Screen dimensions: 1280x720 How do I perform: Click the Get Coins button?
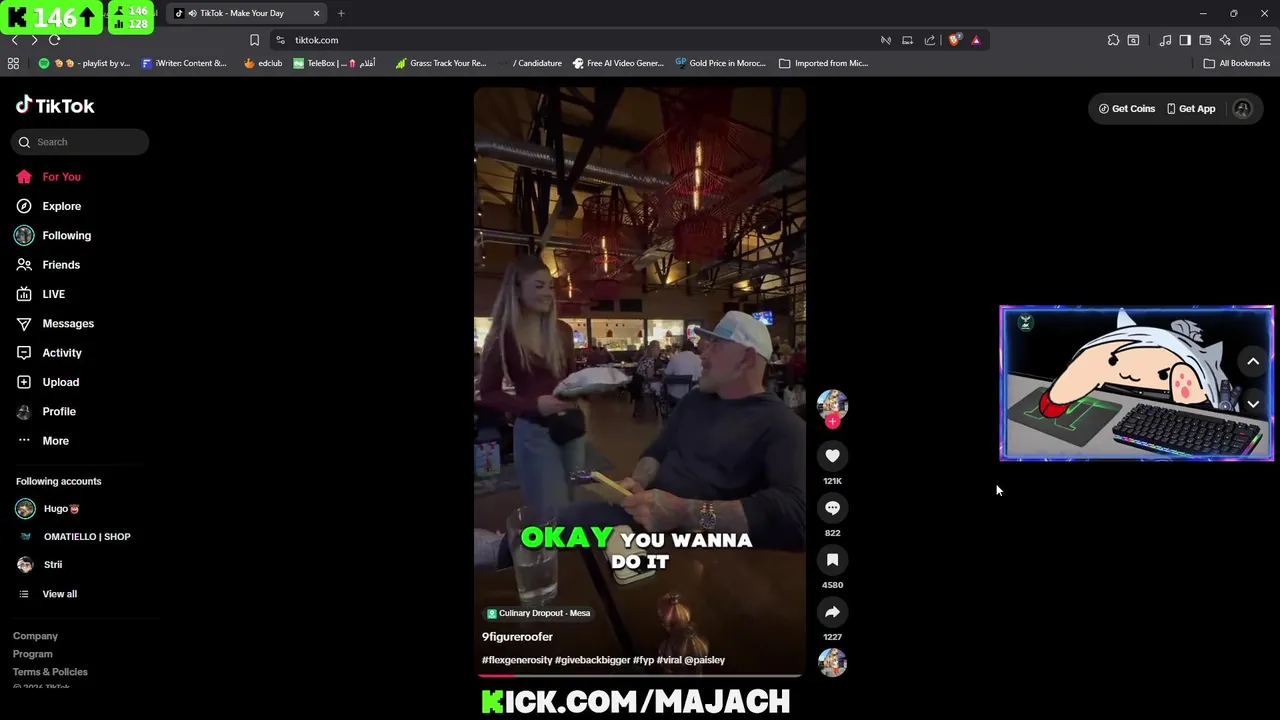[1127, 109]
